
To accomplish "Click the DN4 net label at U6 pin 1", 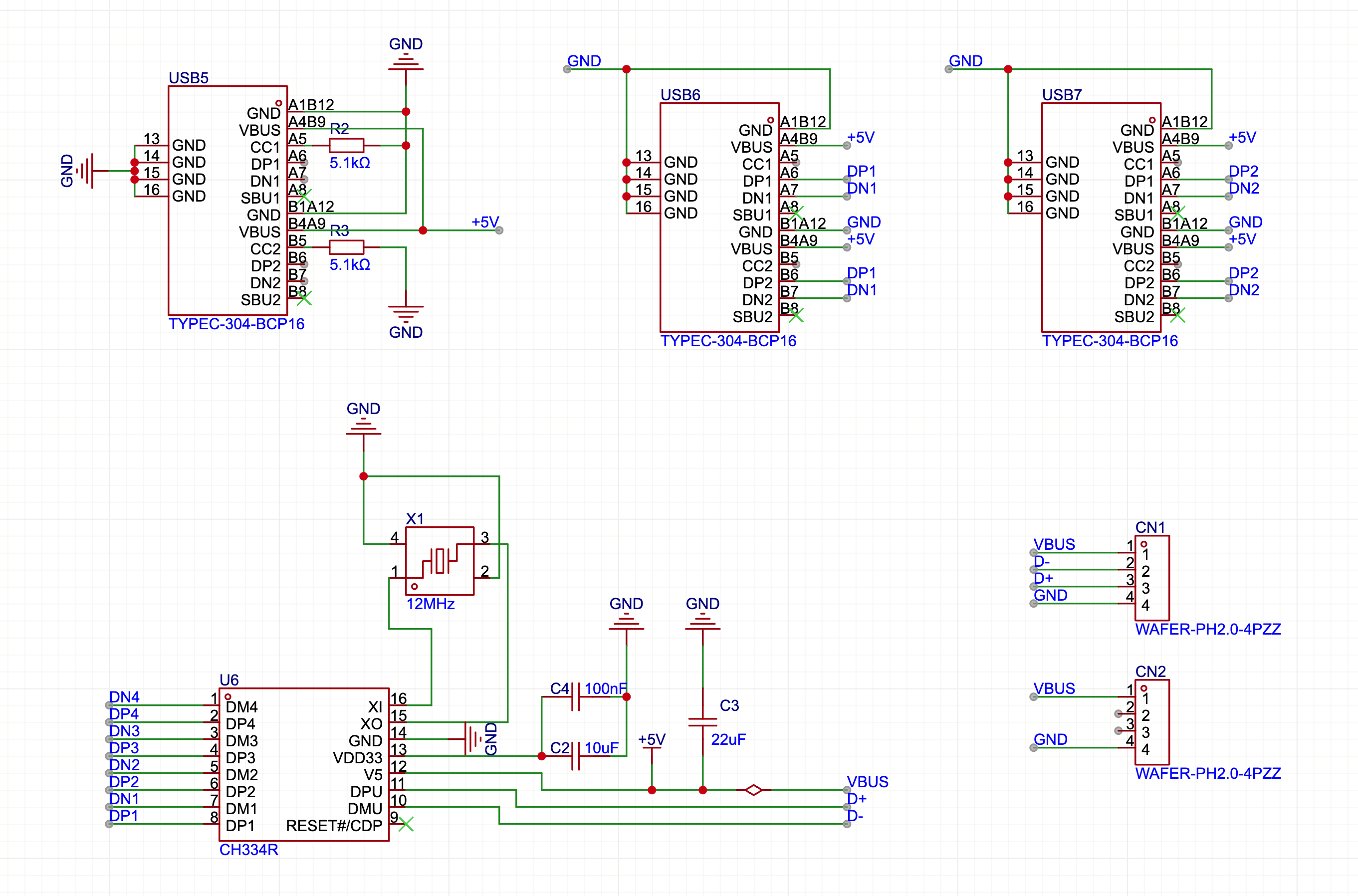I will (124, 697).
